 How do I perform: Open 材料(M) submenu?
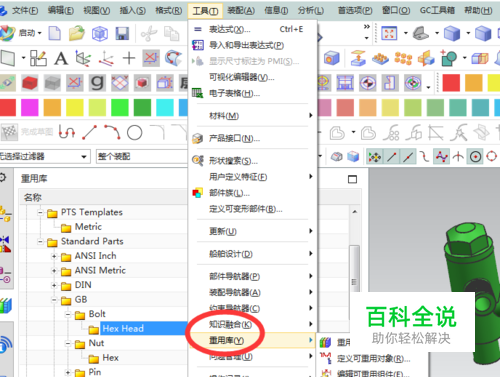(252, 115)
